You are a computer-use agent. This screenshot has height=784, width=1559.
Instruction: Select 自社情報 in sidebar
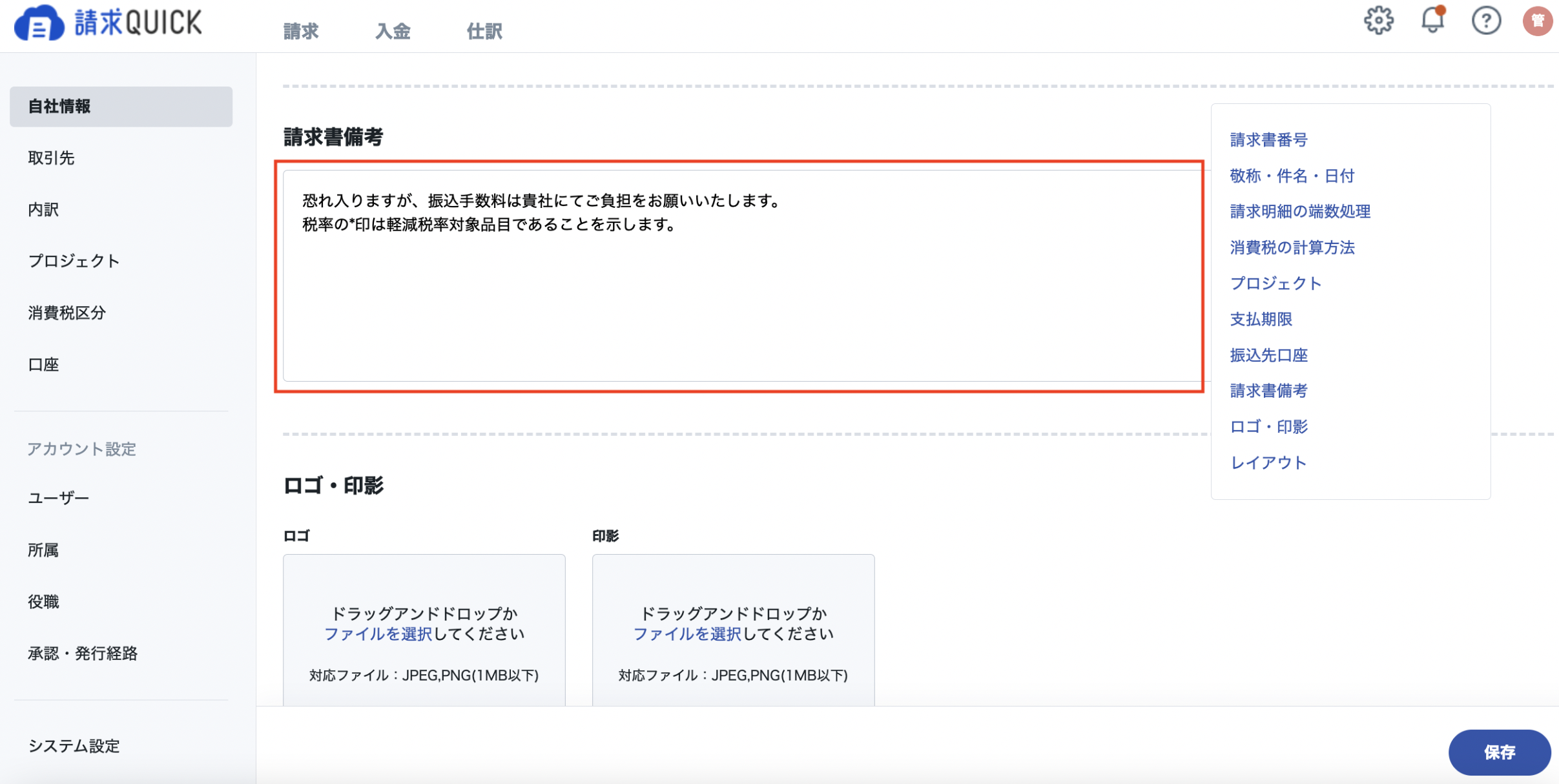coord(121,107)
